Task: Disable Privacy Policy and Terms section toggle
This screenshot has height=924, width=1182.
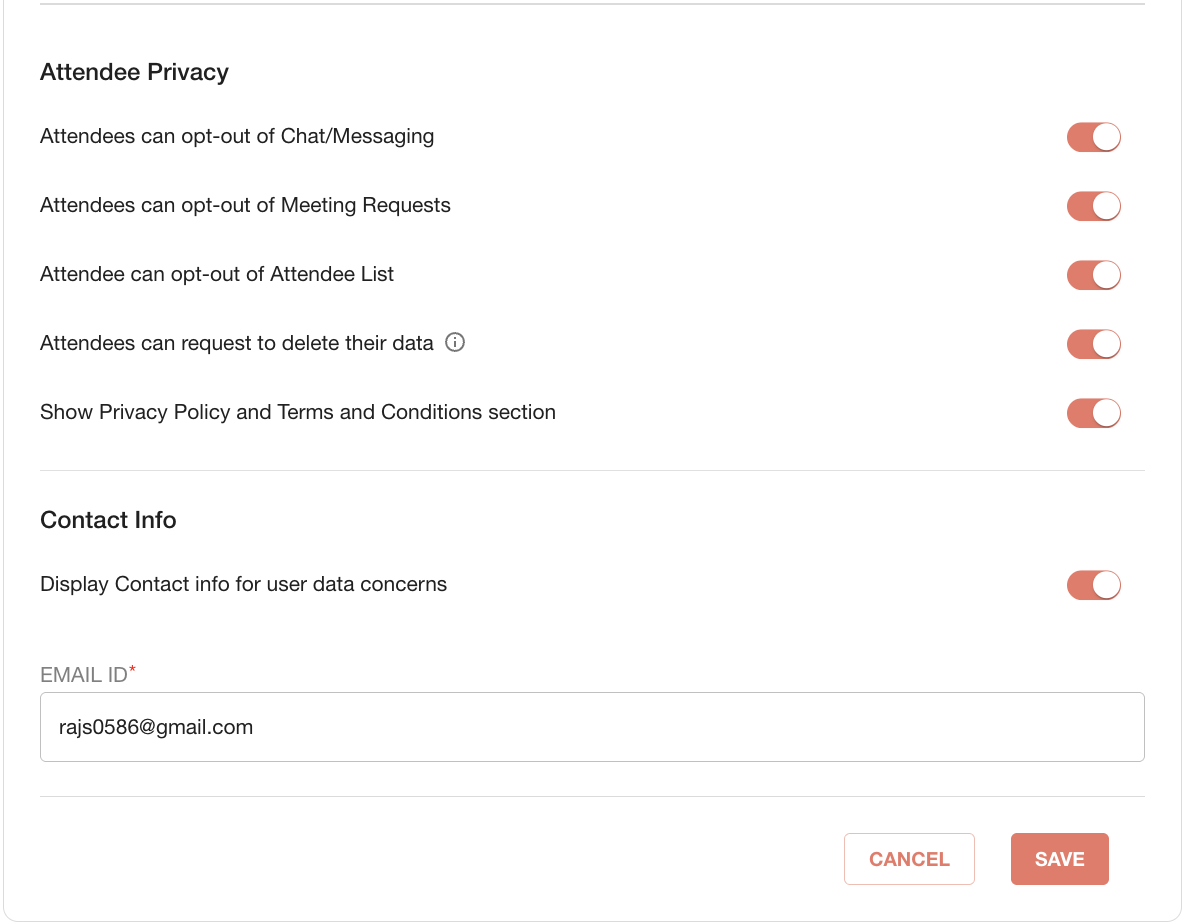Action: (1093, 413)
